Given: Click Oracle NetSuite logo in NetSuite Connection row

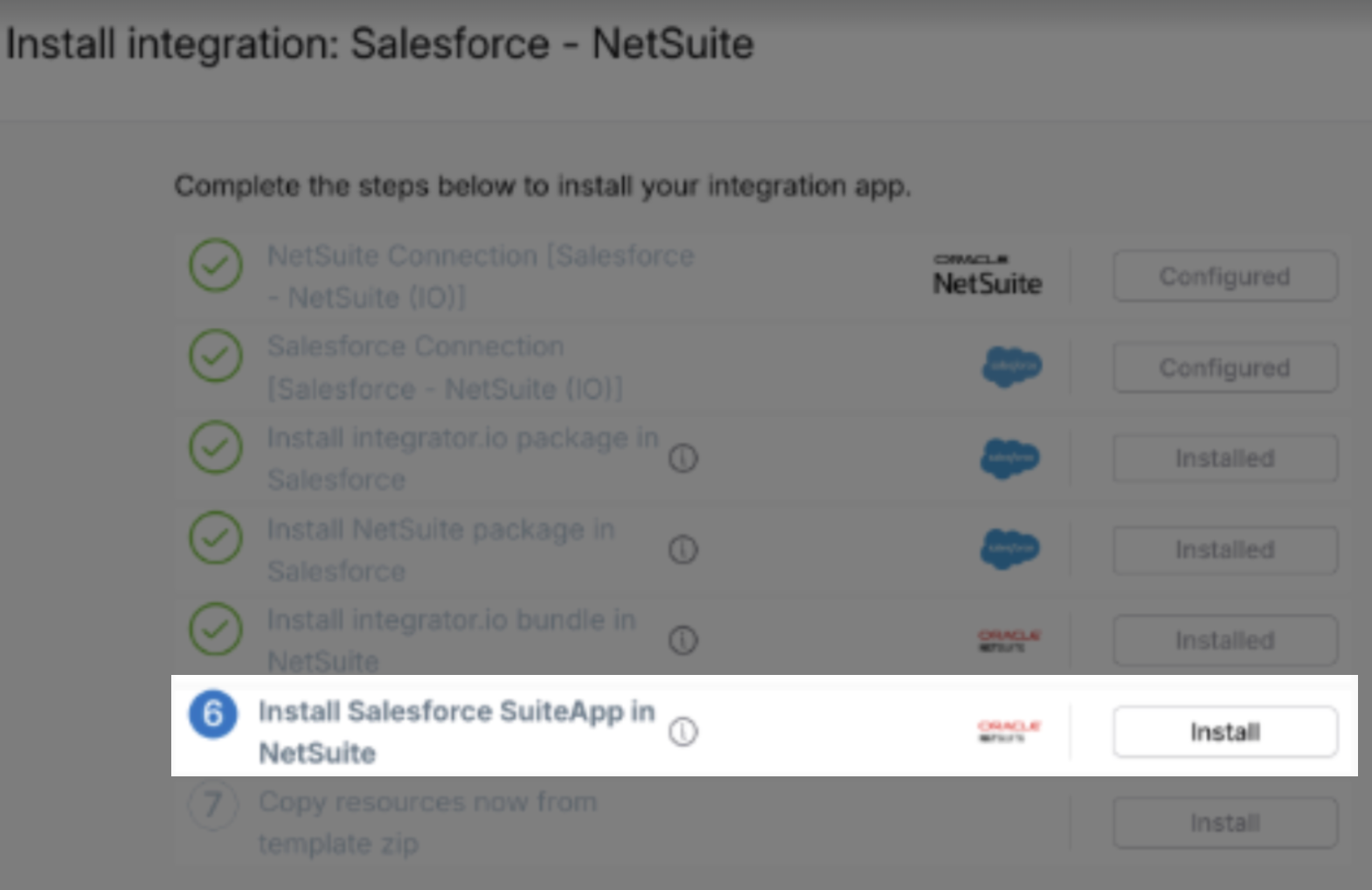Looking at the screenshot, I should coord(987,275).
